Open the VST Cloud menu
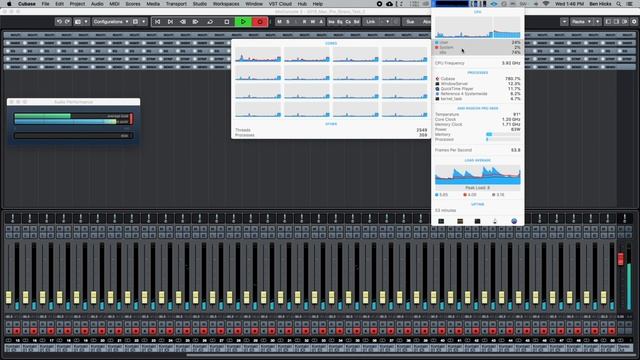Viewport: 640px width, 360px height. coord(280,4)
